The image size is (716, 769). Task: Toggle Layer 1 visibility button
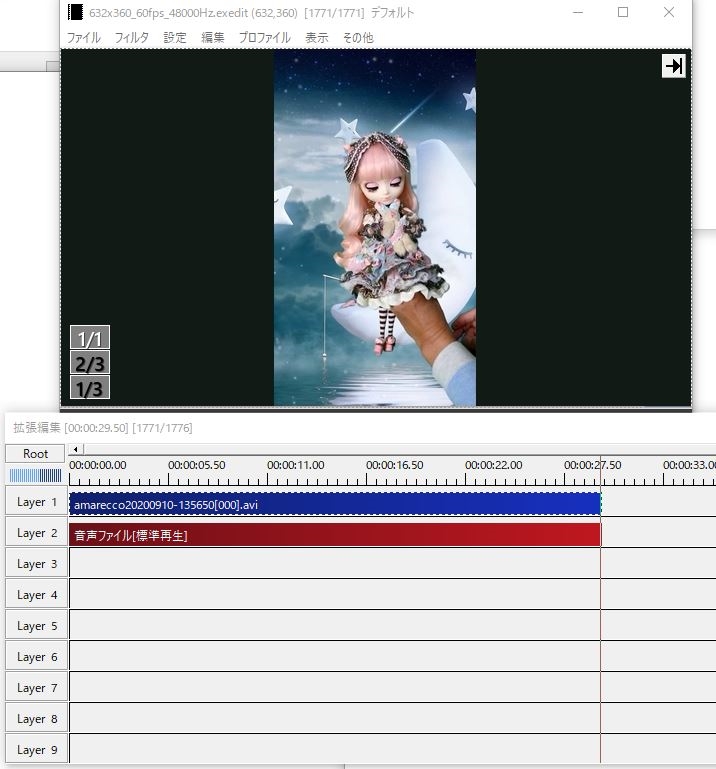[37, 502]
